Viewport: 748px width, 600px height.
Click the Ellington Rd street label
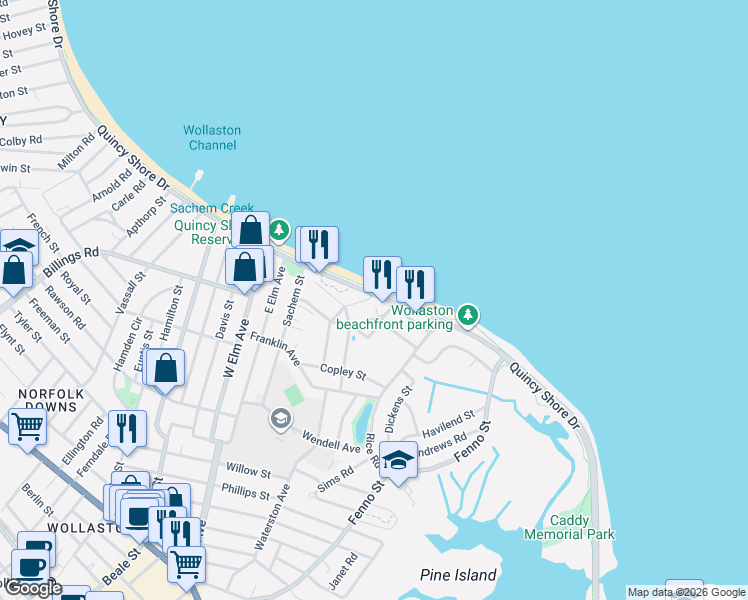[x=83, y=441]
